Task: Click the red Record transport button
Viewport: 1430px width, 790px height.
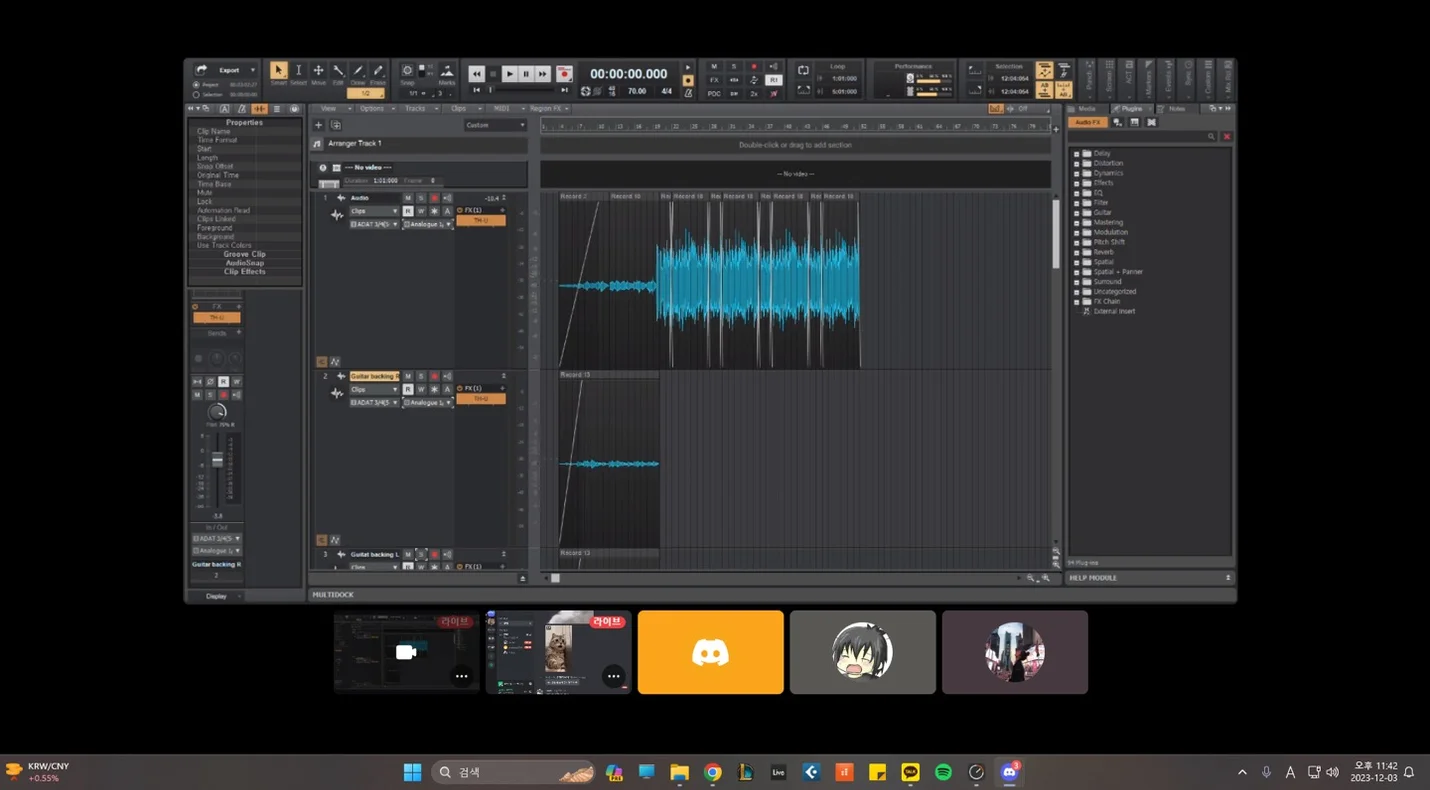Action: (564, 74)
